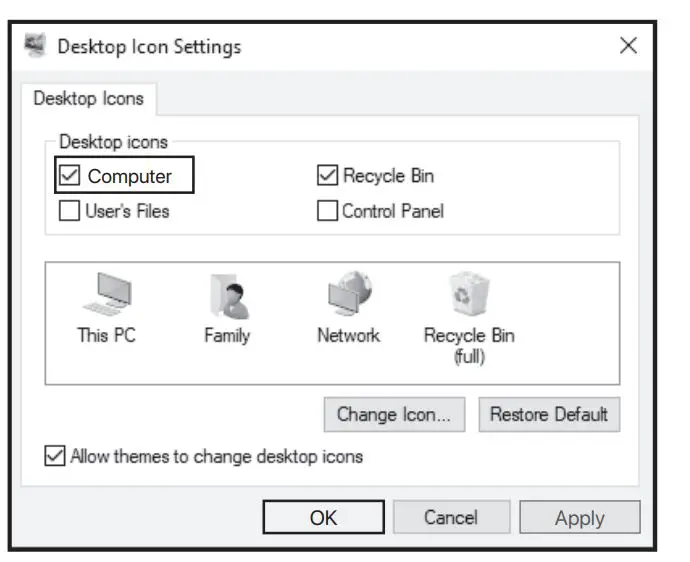
Task: Disable the Recycle Bin checkbox
Action: [327, 177]
